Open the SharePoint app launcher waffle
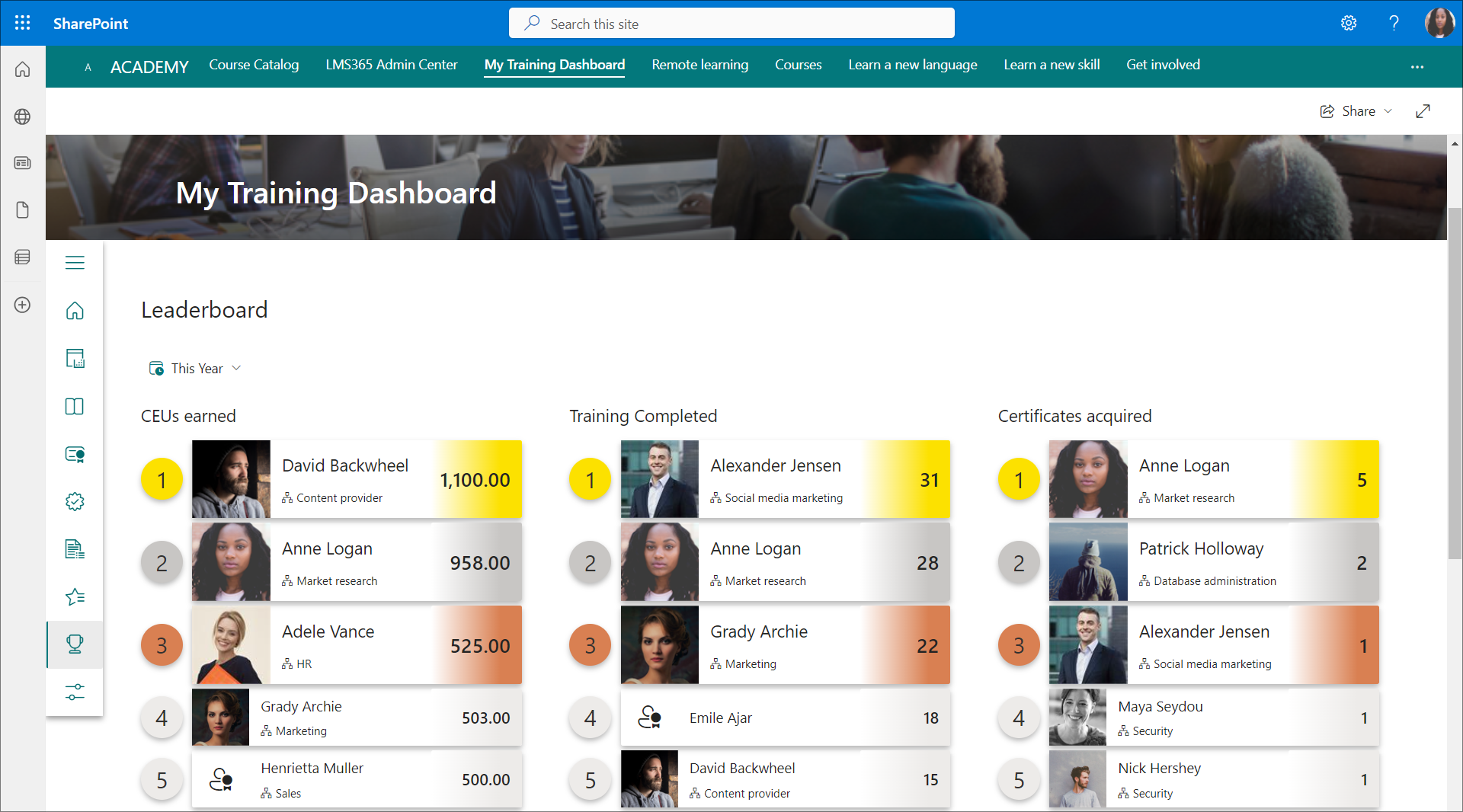This screenshot has height=812, width=1463. pyautogui.click(x=22, y=23)
